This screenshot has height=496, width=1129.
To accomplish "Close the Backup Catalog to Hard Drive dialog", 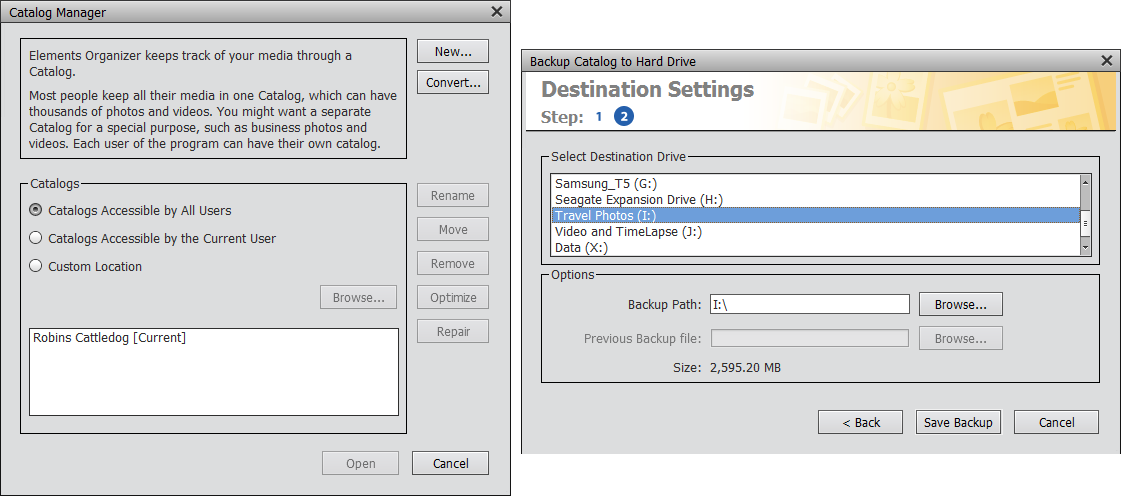I will (1107, 61).
